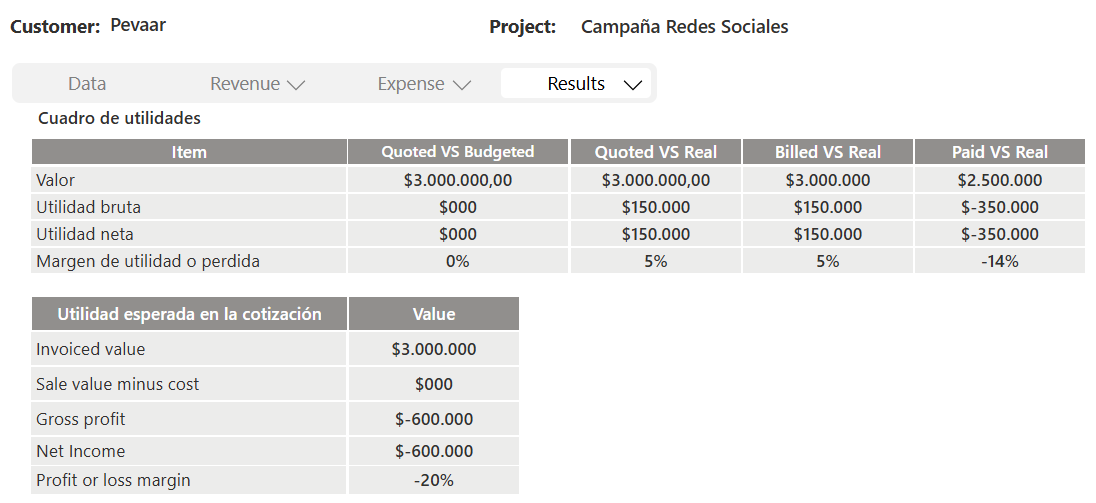Switch to the Revenue tab
Screen dimensions: 1096x503
point(244,84)
